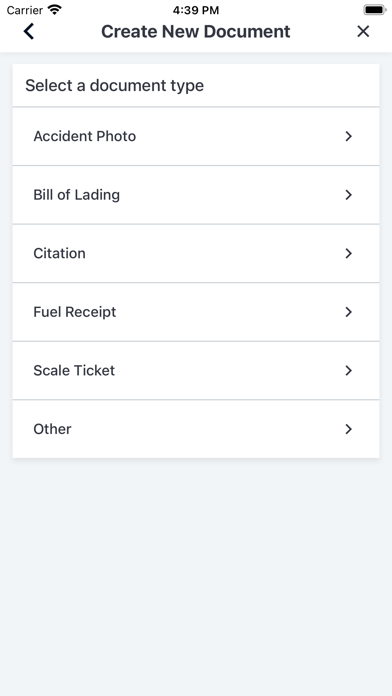Tap the chevron beside Bill of Lading
Screen dimensions: 392x696
(348, 195)
